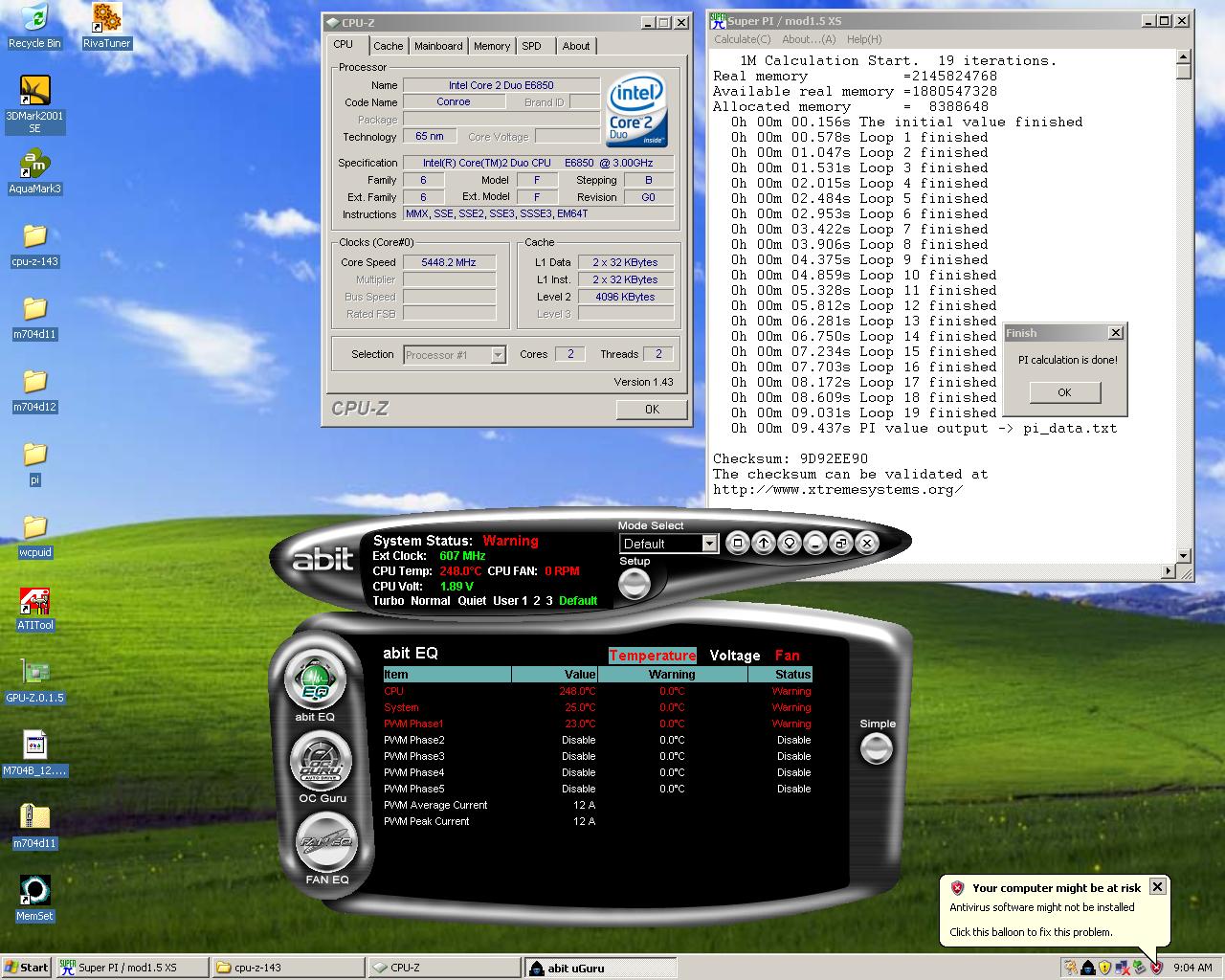Screen dimensions: 1225x980
Task: Click the Super PI vertical scrollbar up arrow
Action: click(1184, 56)
